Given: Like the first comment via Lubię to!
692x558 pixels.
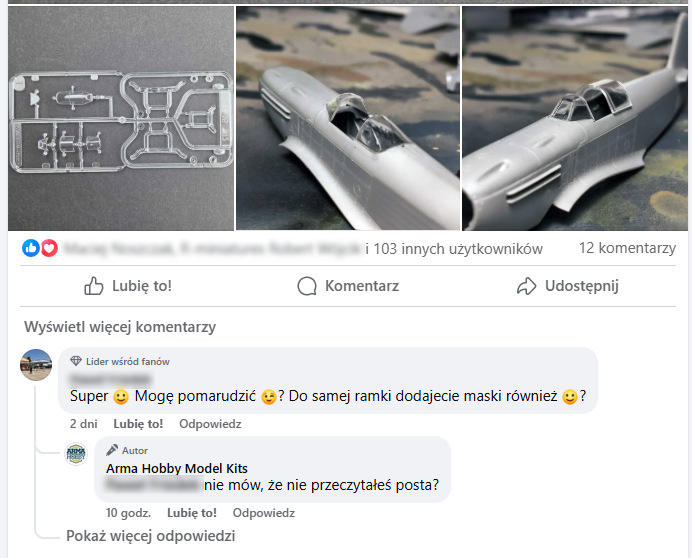Looking at the screenshot, I should pyautogui.click(x=139, y=424).
